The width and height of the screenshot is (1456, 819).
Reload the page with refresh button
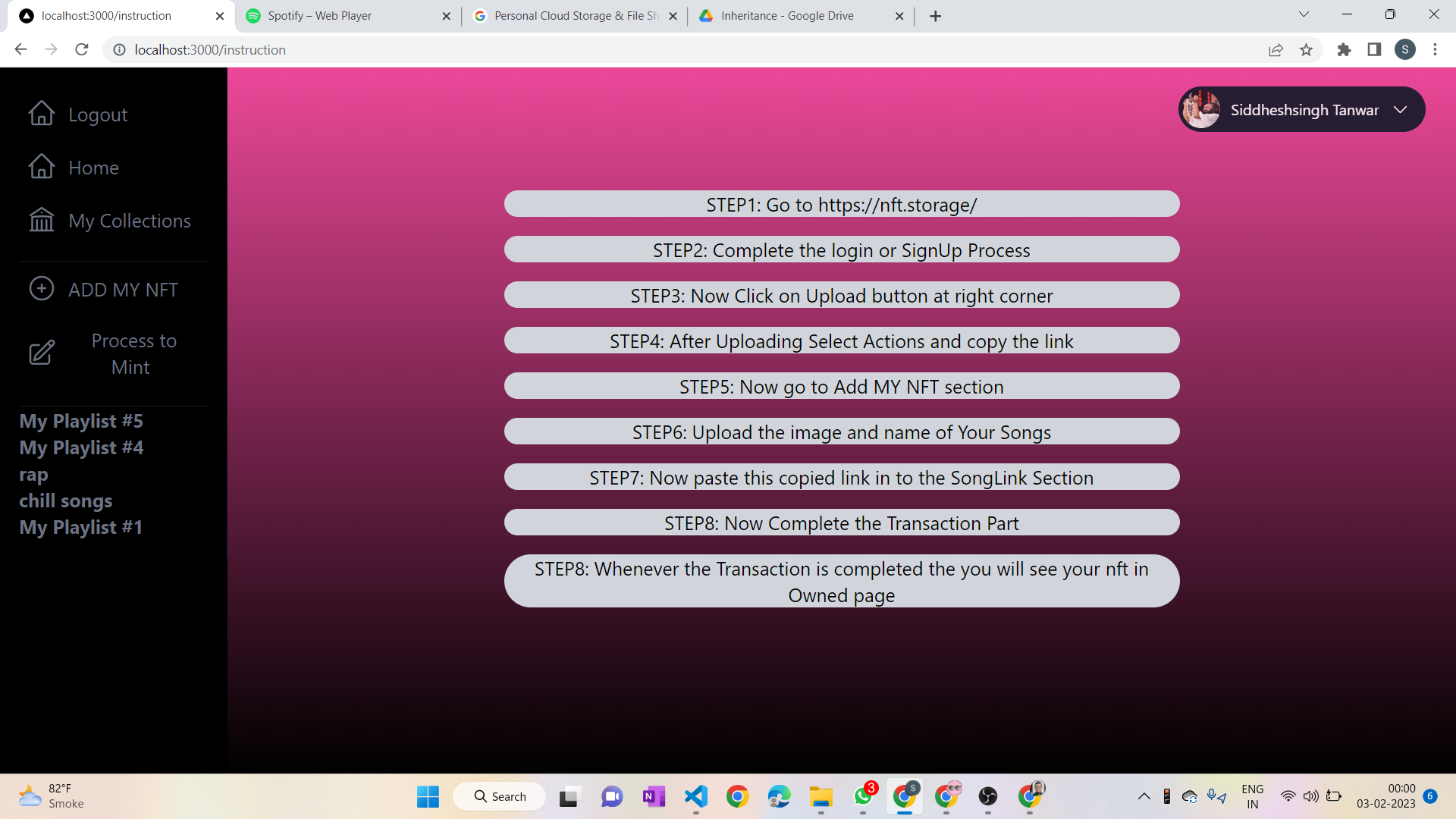[82, 50]
